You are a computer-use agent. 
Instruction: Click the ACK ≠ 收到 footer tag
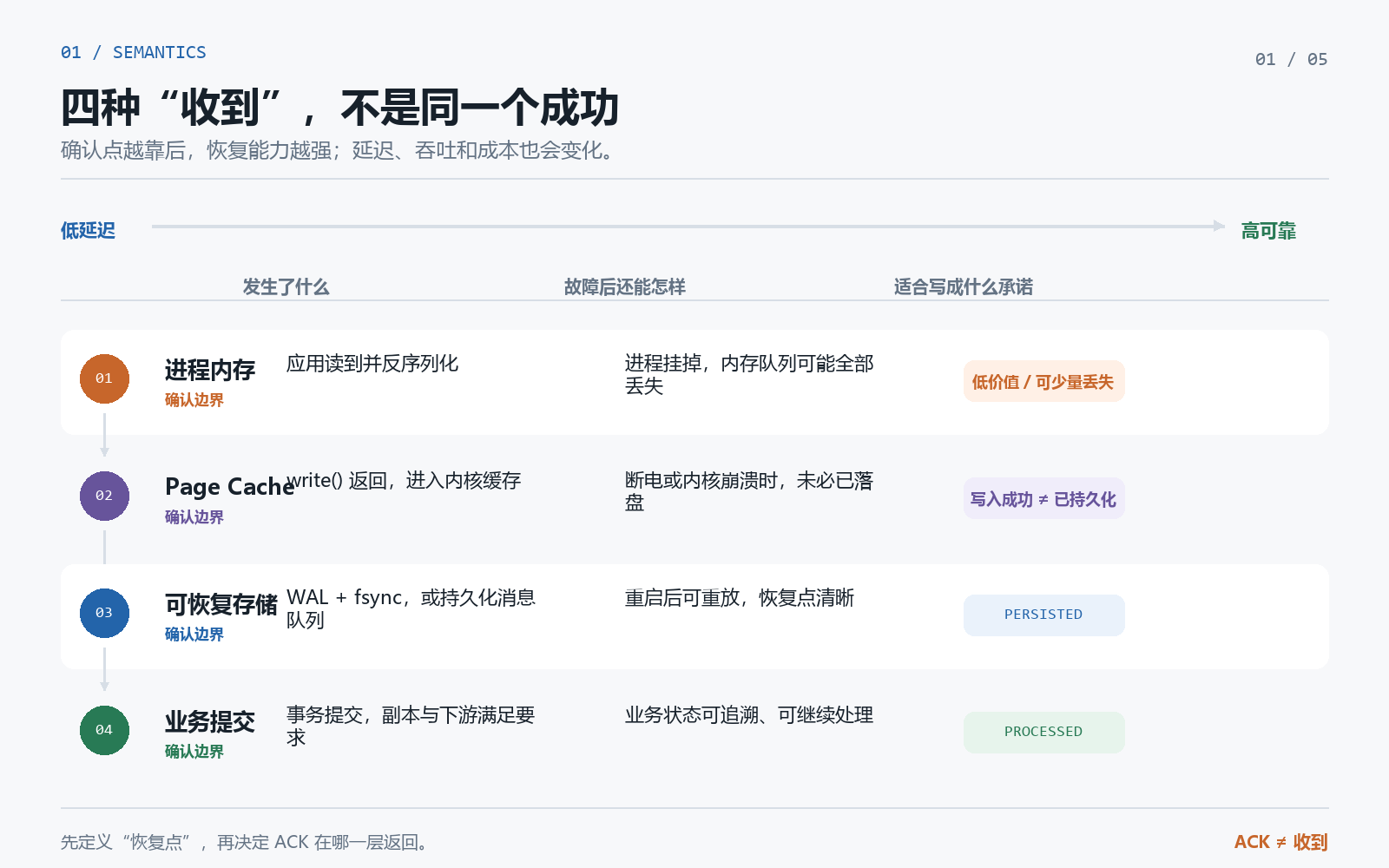click(x=1281, y=842)
